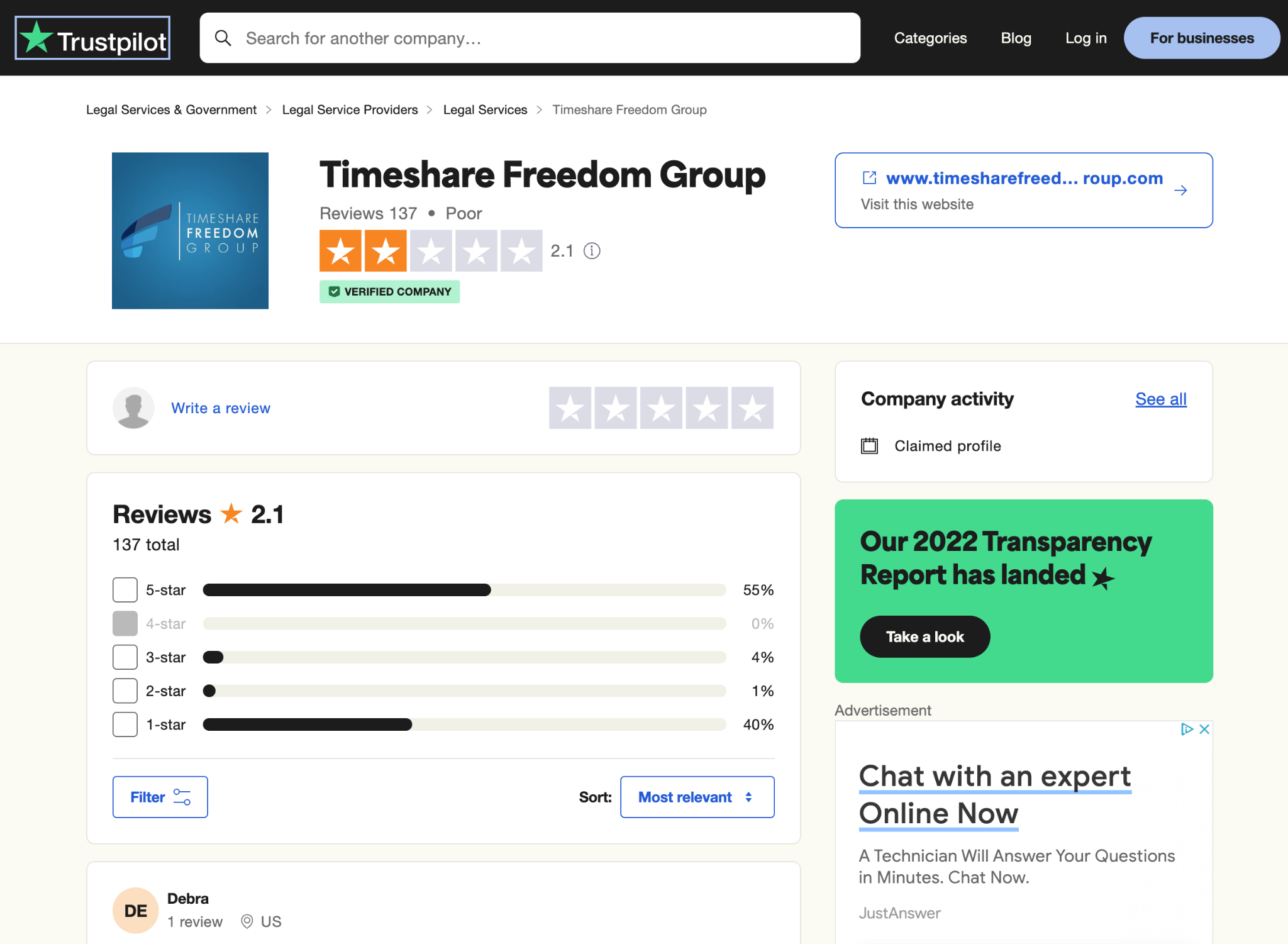This screenshot has height=944, width=1288.
Task: Open Legal Service Providers breadcrumb
Action: [350, 109]
